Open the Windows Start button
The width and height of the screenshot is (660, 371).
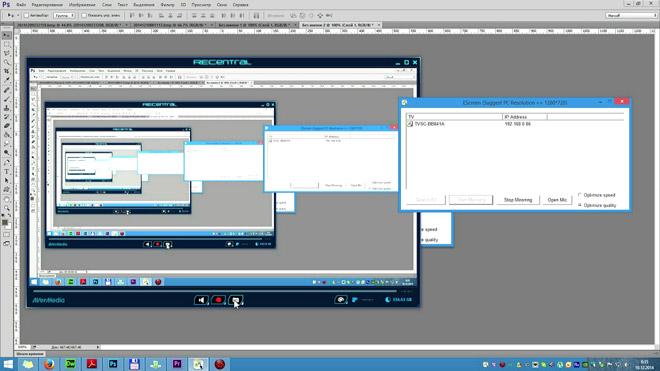coord(8,364)
